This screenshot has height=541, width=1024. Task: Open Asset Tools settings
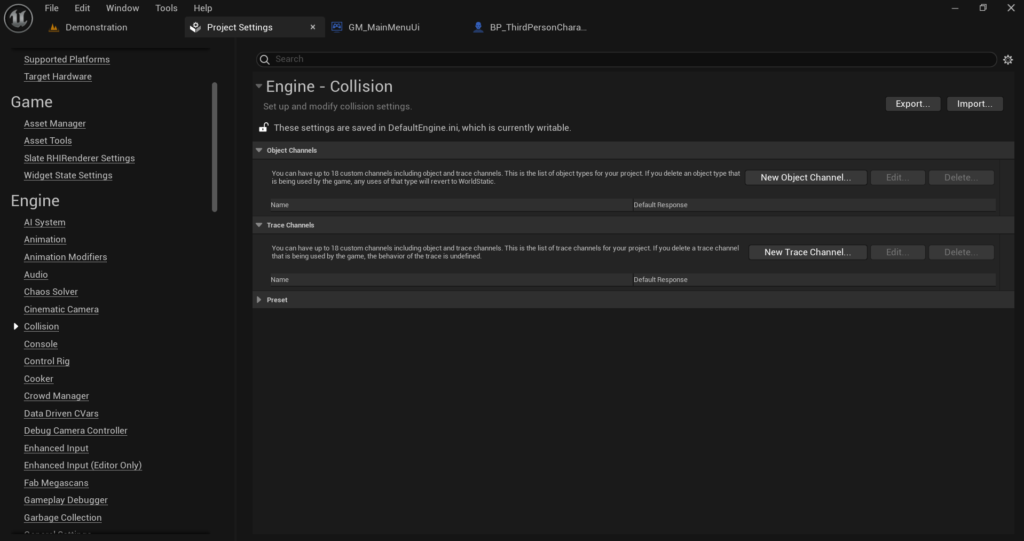(x=48, y=140)
